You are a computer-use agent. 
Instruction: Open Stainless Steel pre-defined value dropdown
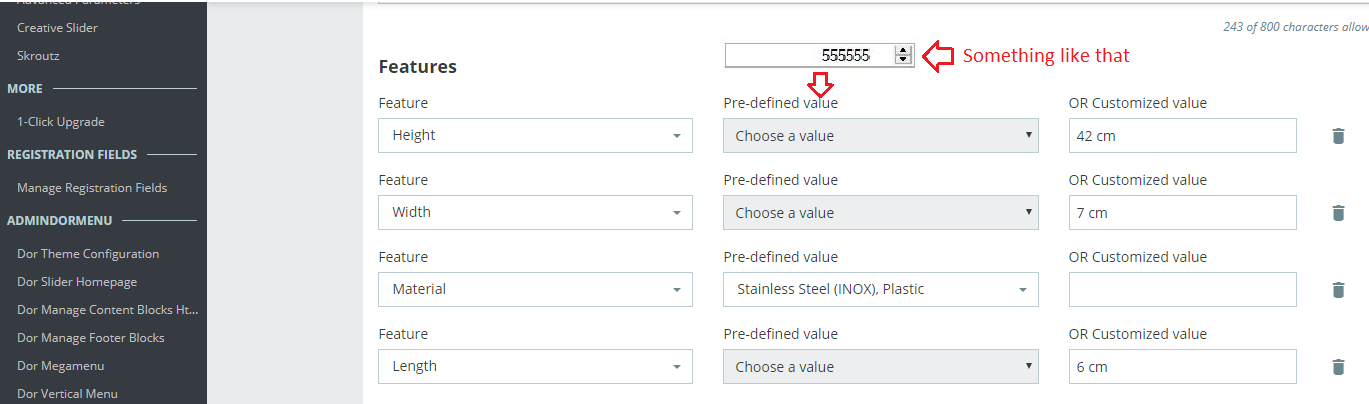pos(880,290)
